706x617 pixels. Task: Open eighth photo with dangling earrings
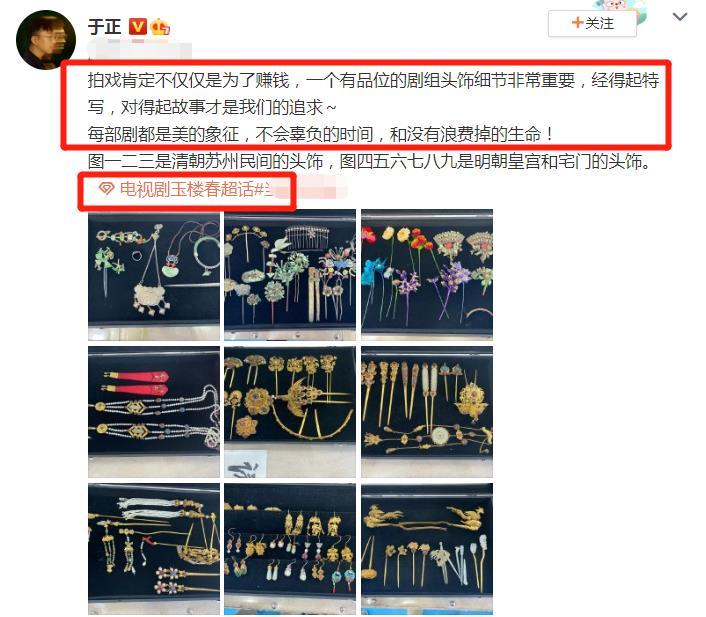290,549
